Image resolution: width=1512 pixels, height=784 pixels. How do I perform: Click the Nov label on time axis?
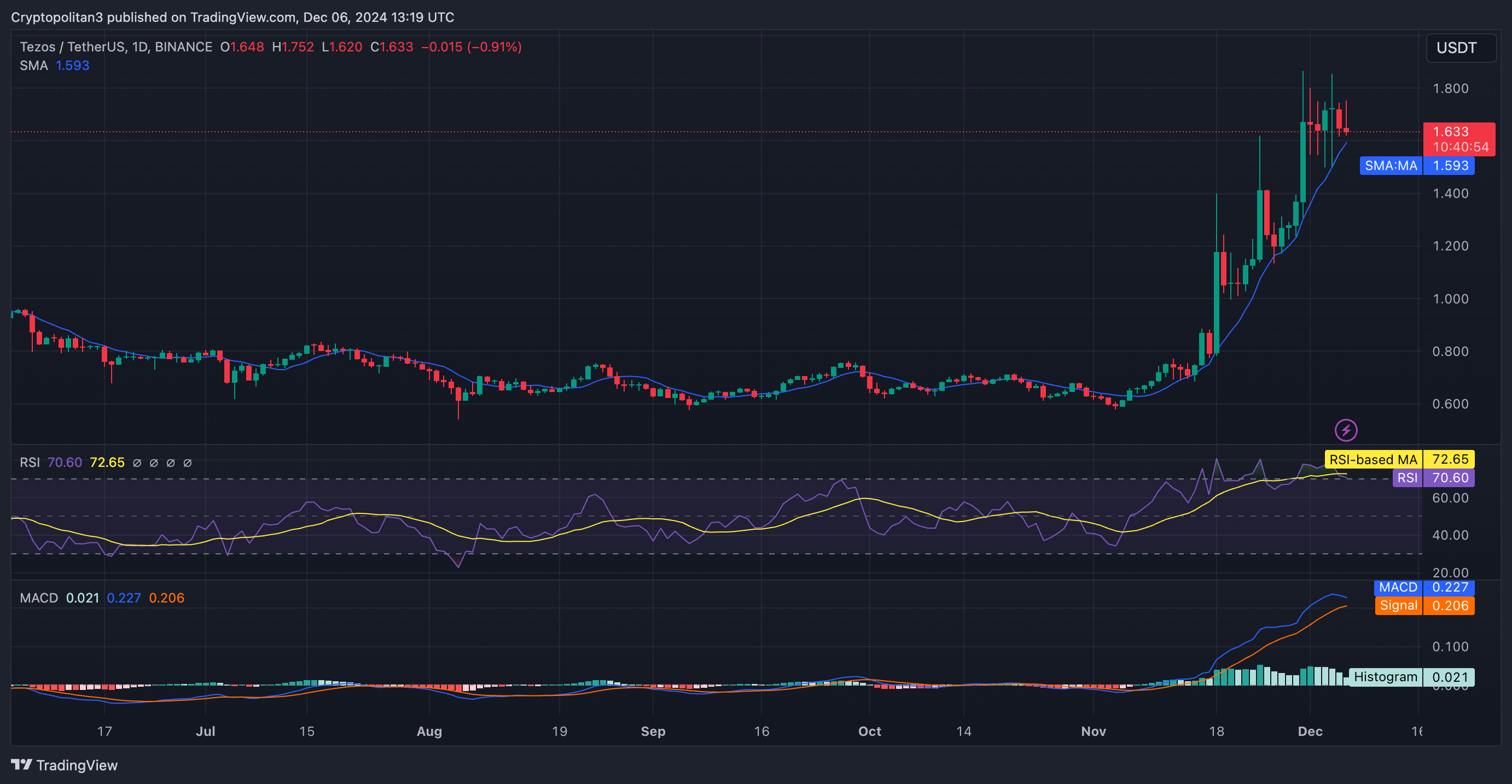click(x=1094, y=732)
